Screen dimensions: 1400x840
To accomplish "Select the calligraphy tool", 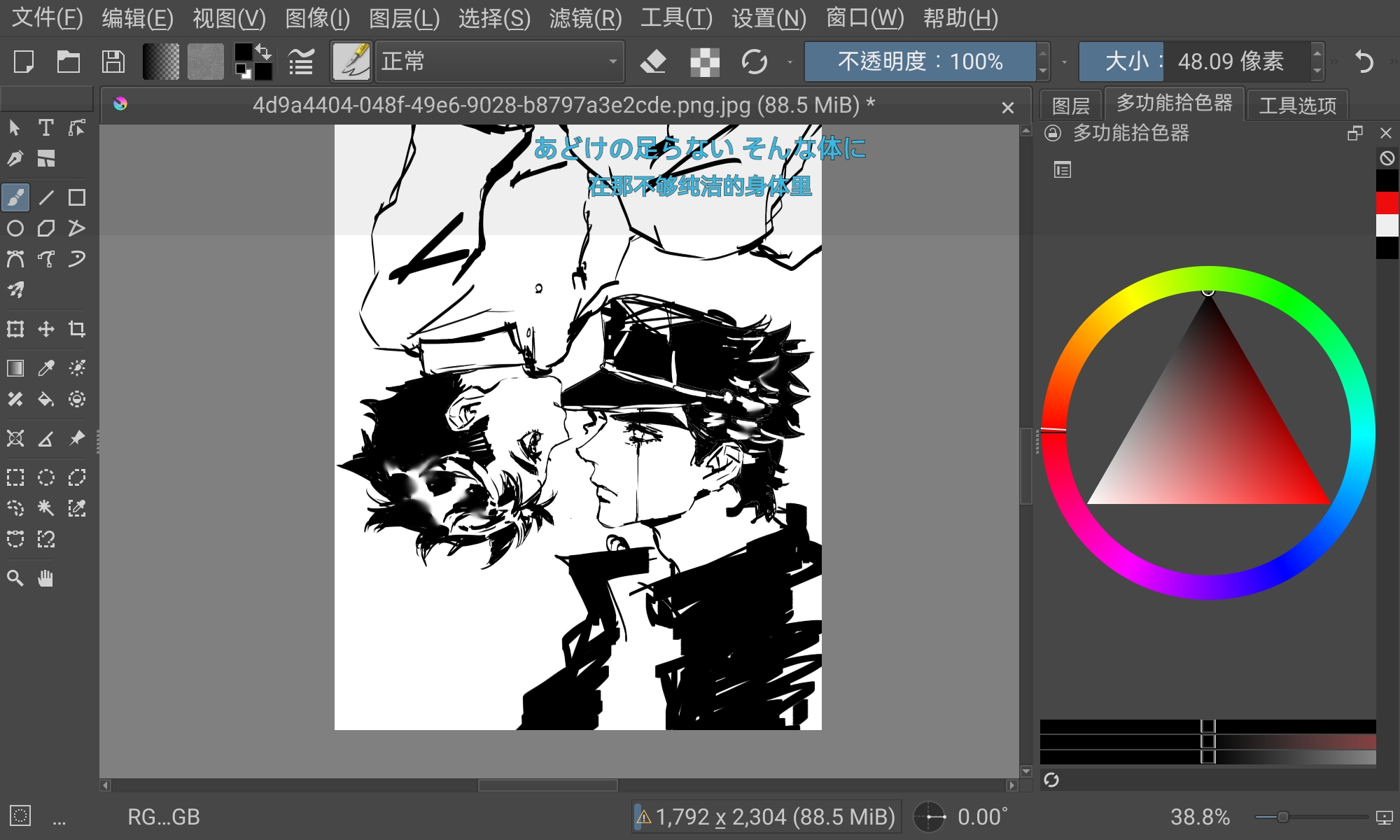I will pyautogui.click(x=15, y=159).
